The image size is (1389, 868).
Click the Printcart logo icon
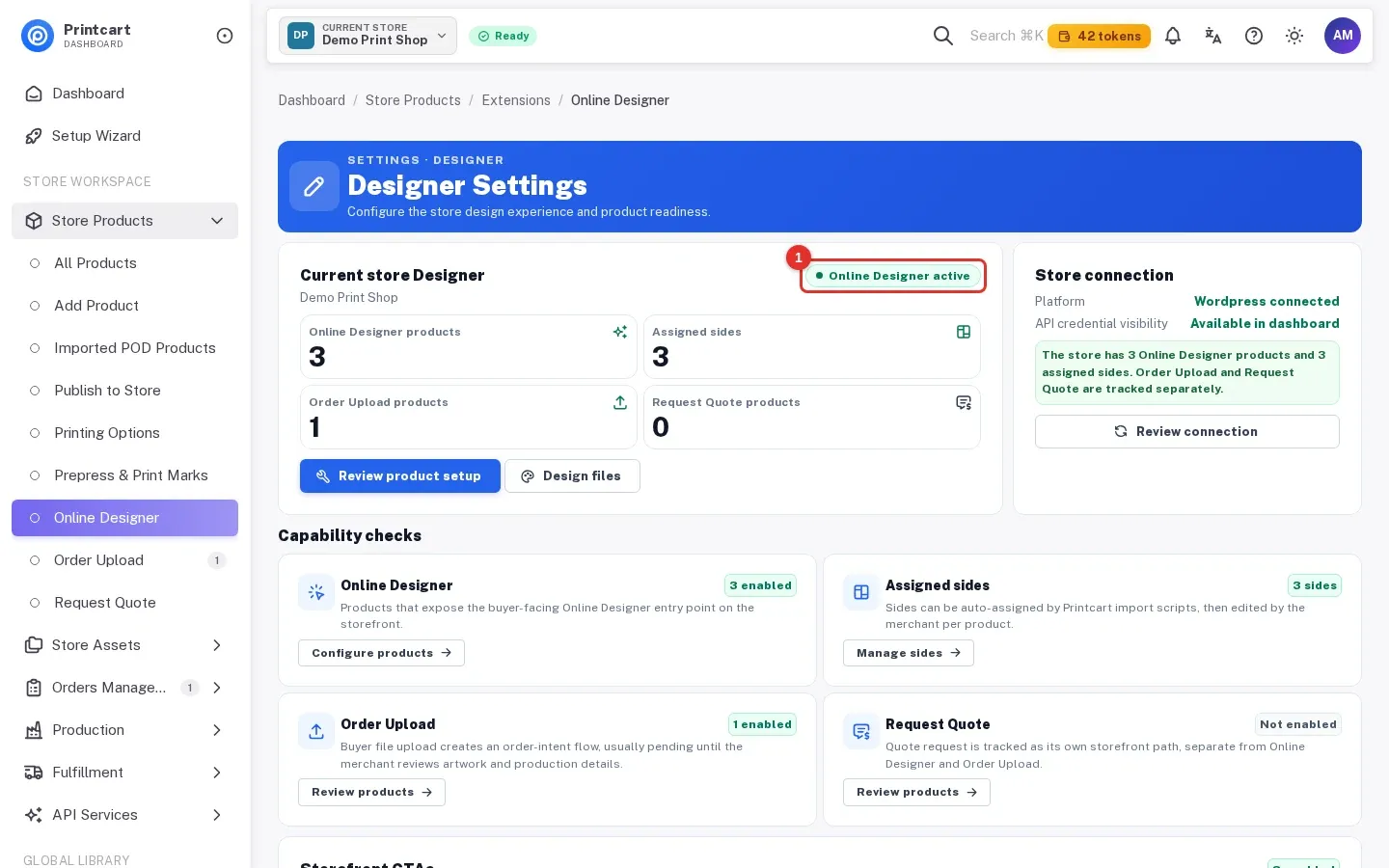pos(38,36)
